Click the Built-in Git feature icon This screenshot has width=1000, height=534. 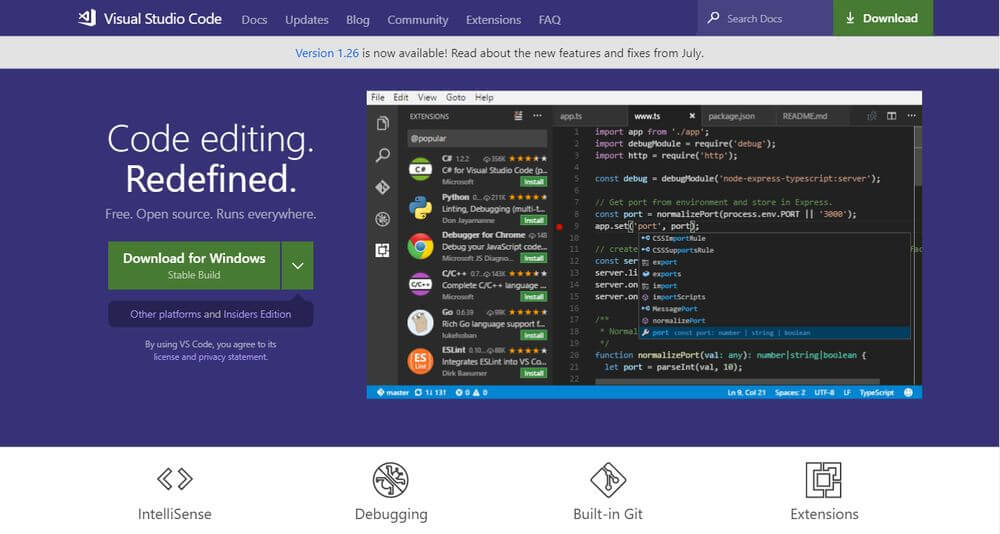point(608,480)
